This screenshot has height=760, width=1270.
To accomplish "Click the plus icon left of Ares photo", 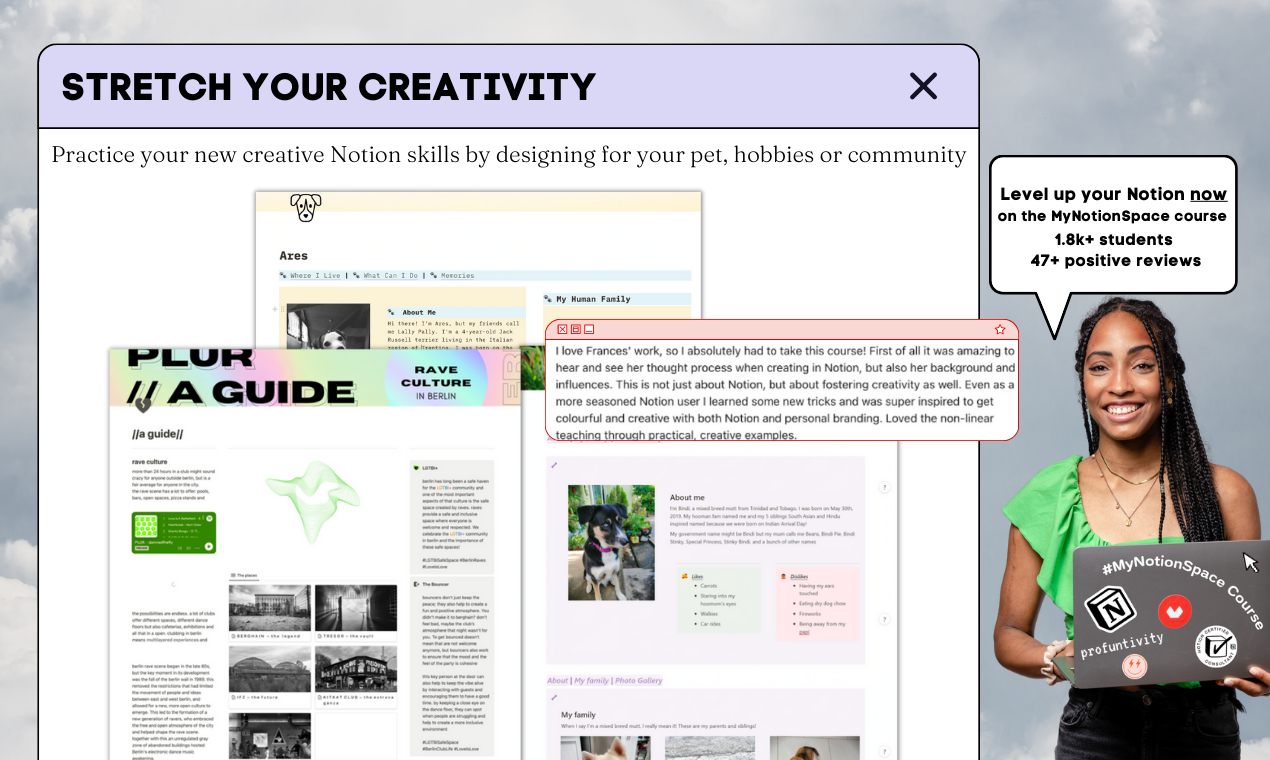I will (275, 309).
